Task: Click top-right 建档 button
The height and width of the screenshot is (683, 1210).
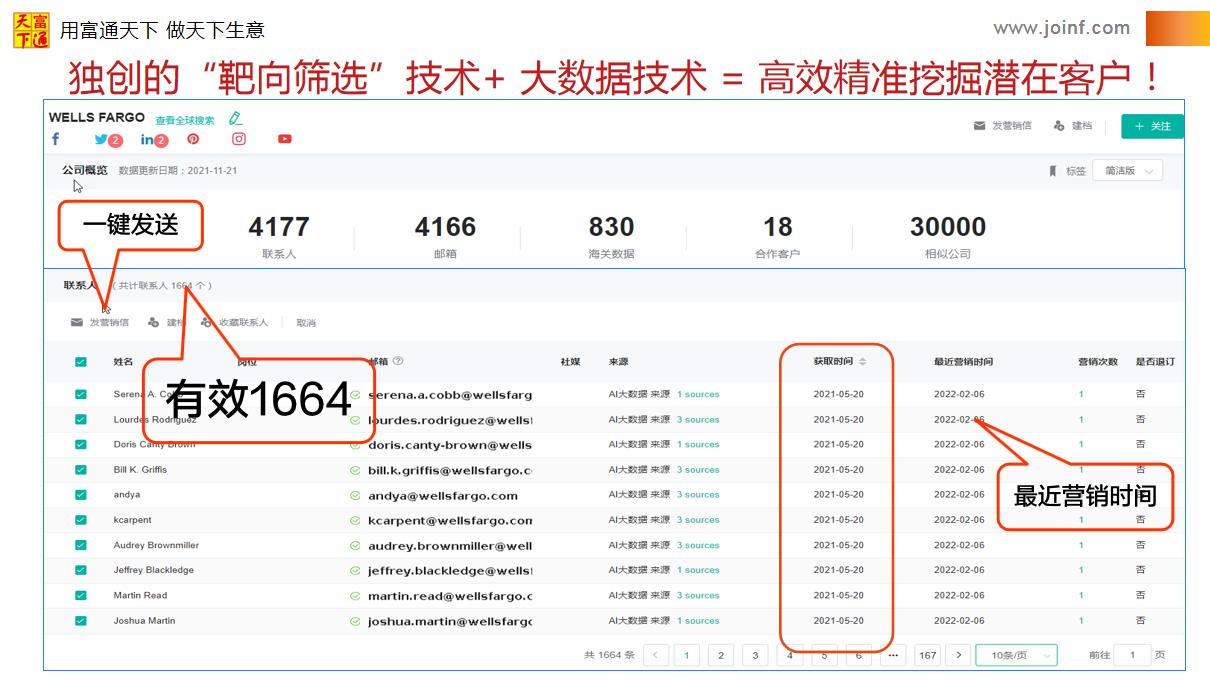Action: [x=1072, y=126]
